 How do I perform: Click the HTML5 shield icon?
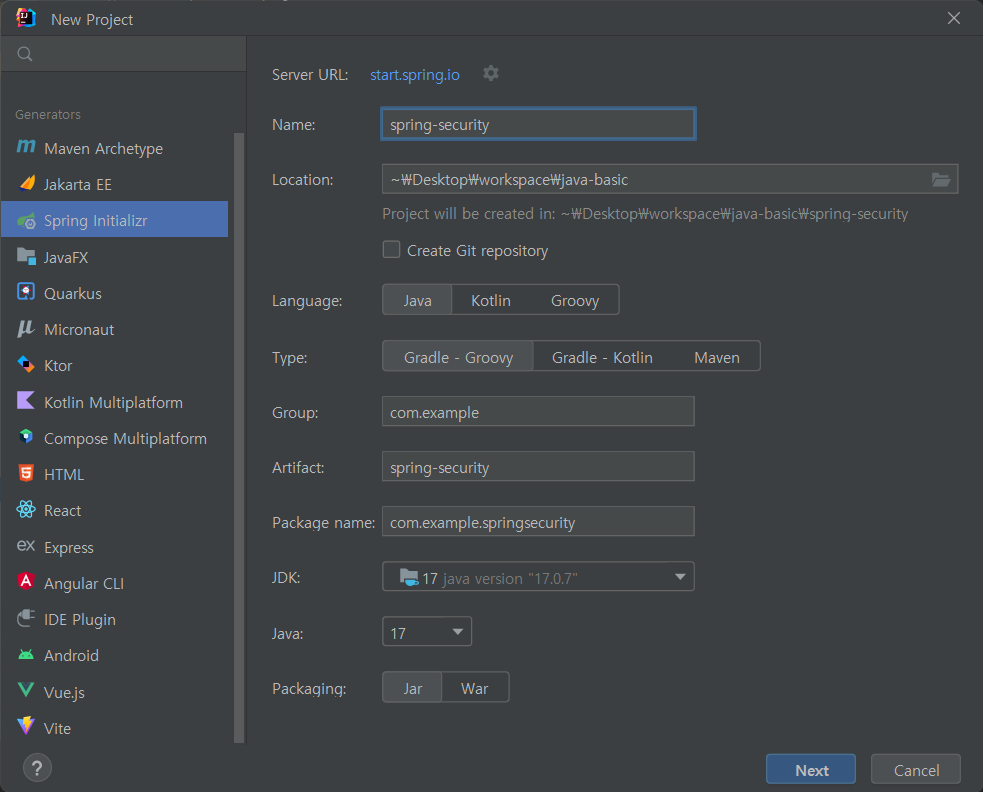click(26, 473)
